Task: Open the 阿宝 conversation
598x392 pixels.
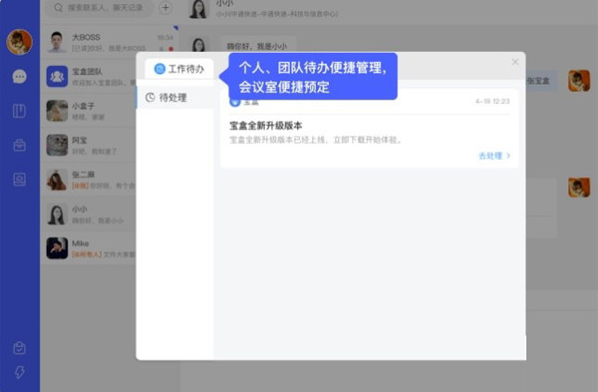Action: 88,145
